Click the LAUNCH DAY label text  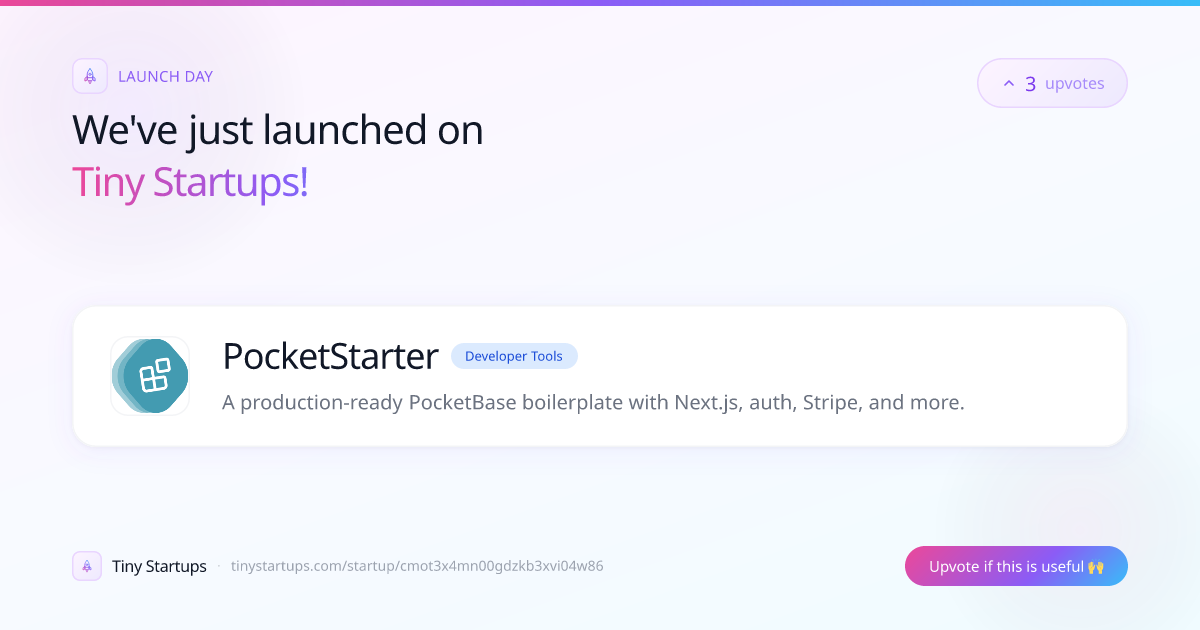(x=165, y=76)
